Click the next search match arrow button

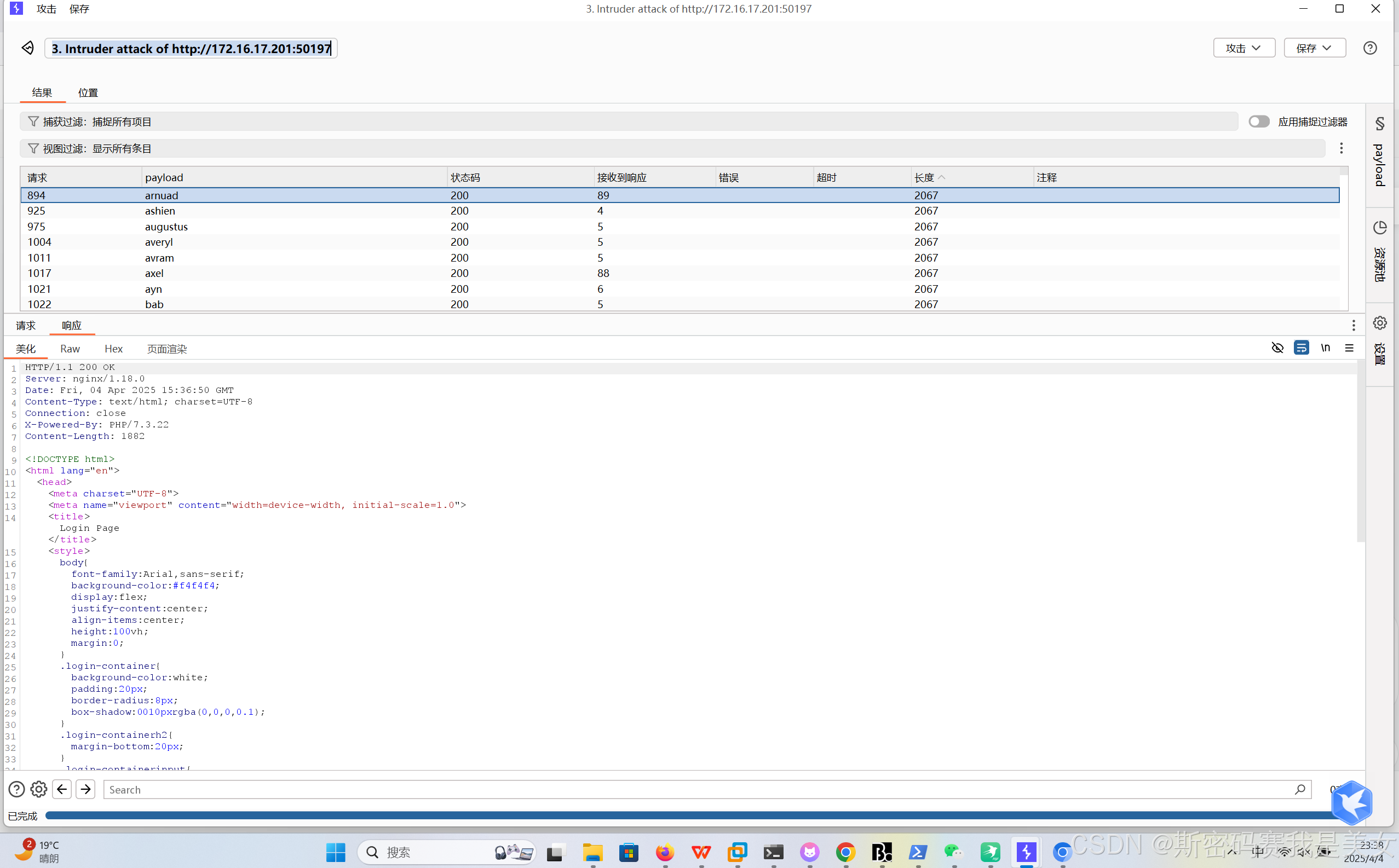click(x=85, y=789)
